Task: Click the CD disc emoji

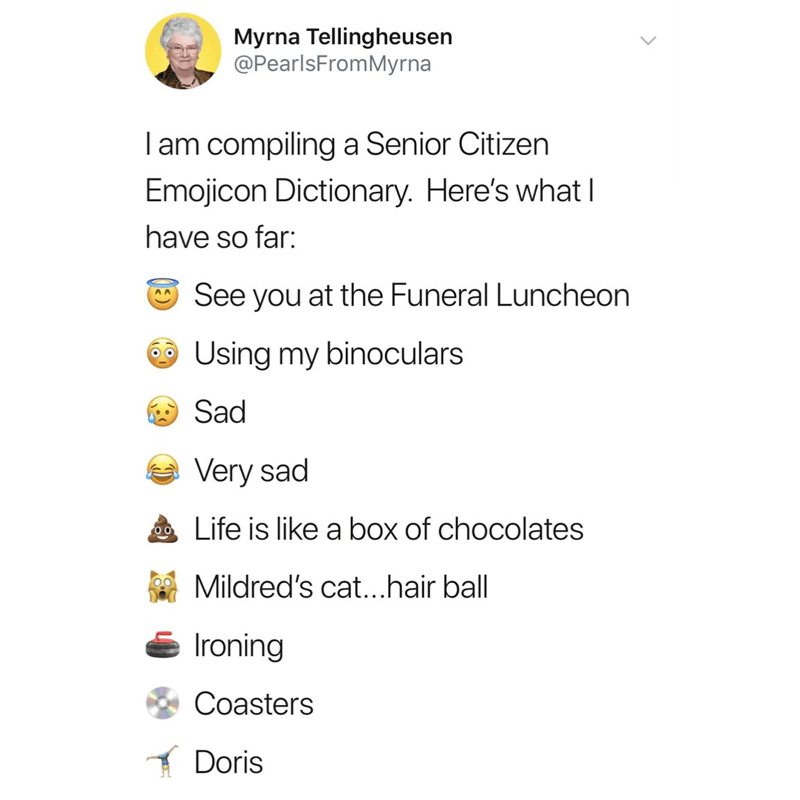Action: click(164, 704)
